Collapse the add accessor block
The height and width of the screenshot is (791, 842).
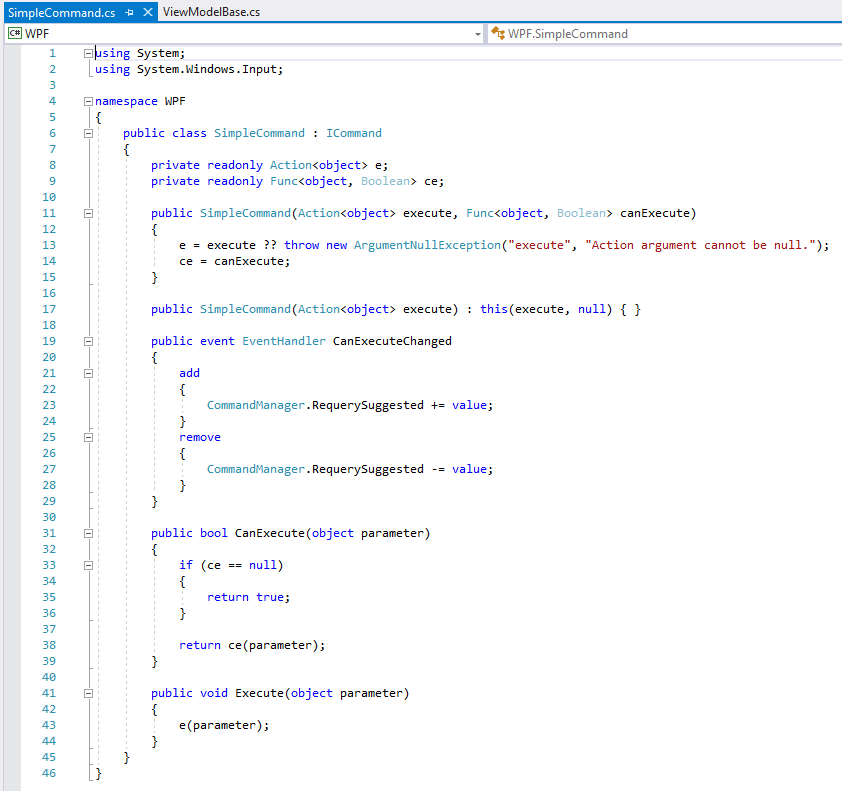point(89,373)
